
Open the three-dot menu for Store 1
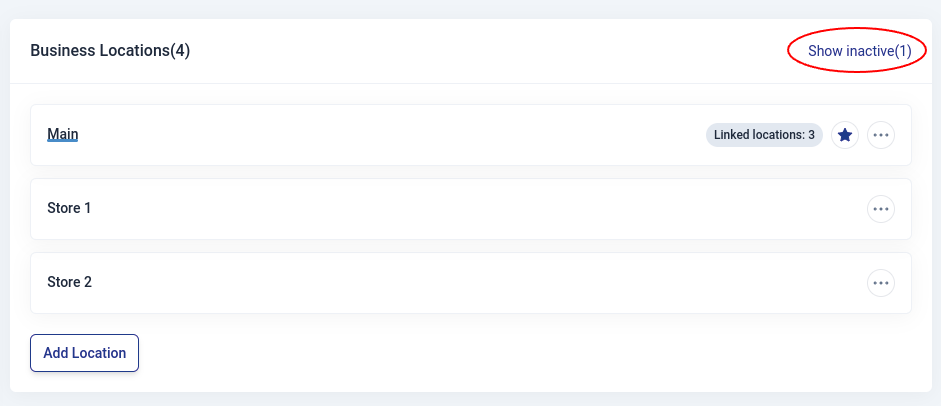pos(881,209)
